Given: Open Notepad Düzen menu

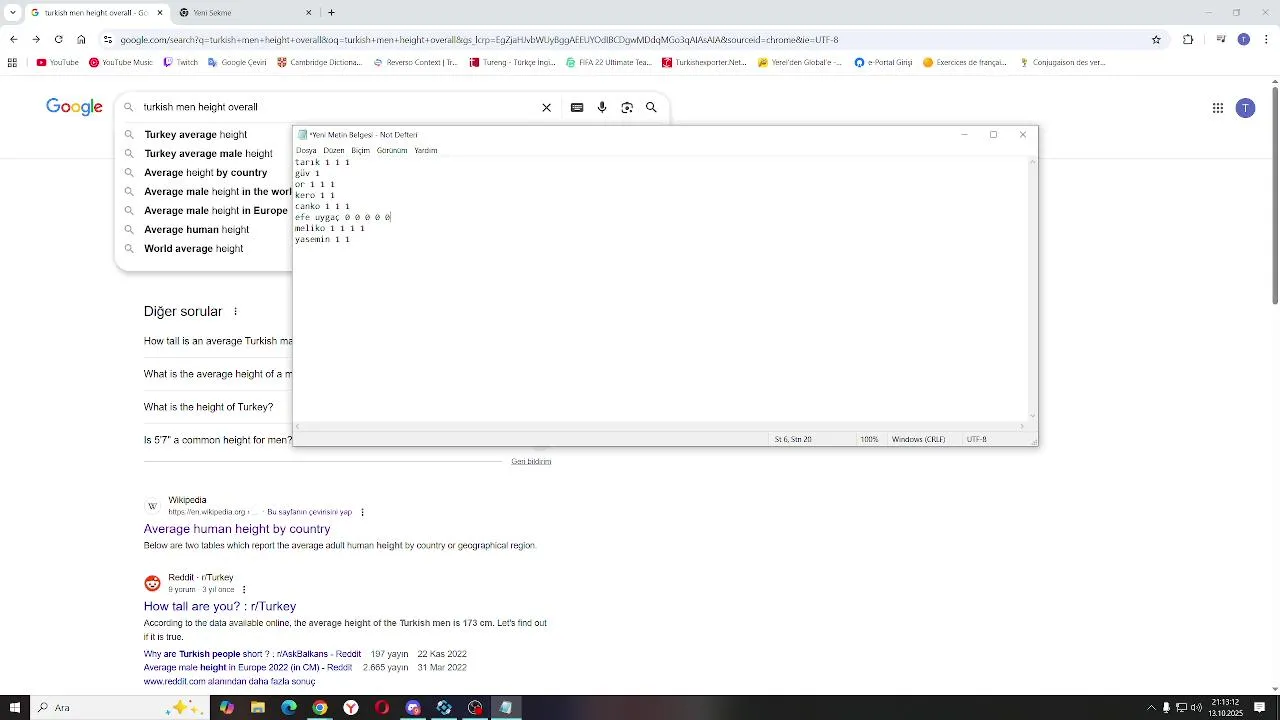Looking at the screenshot, I should click(x=334, y=150).
